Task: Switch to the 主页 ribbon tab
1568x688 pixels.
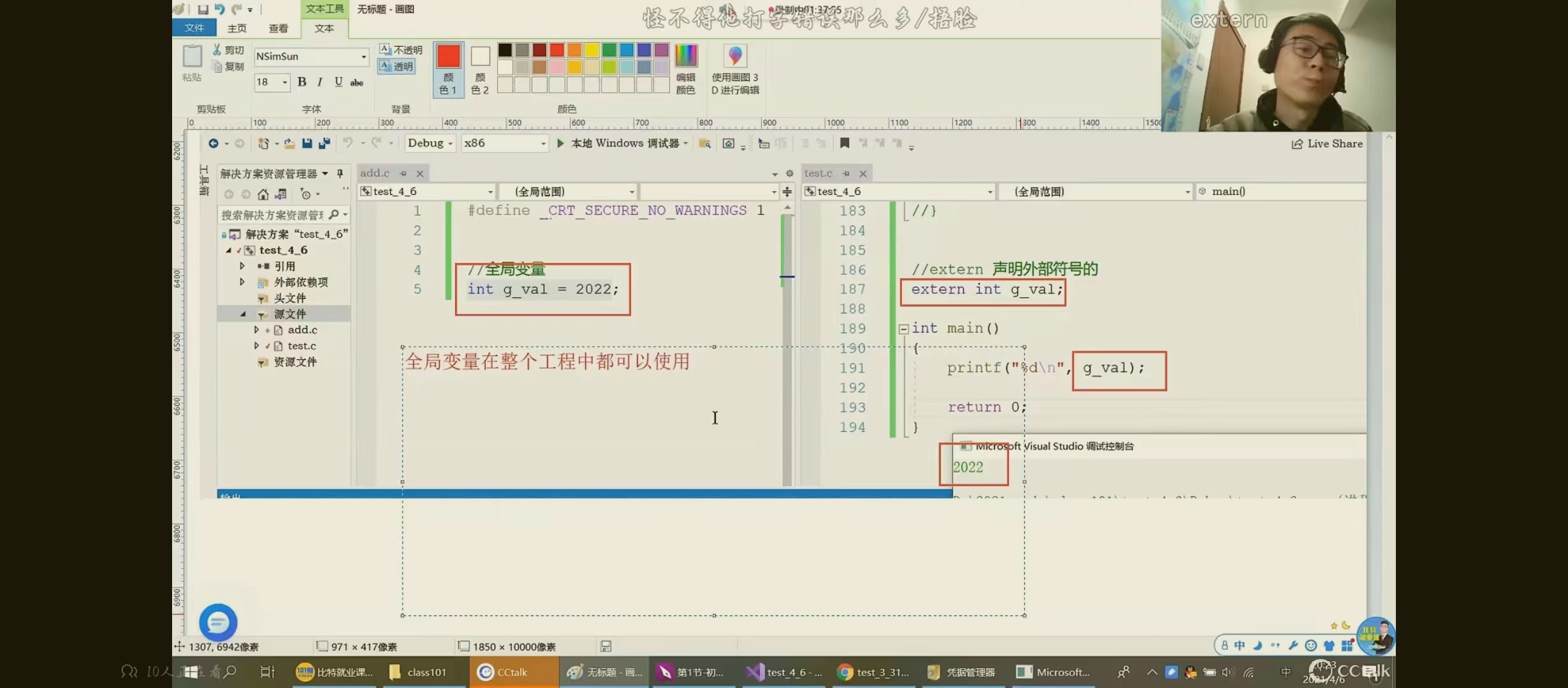Action: 236,28
